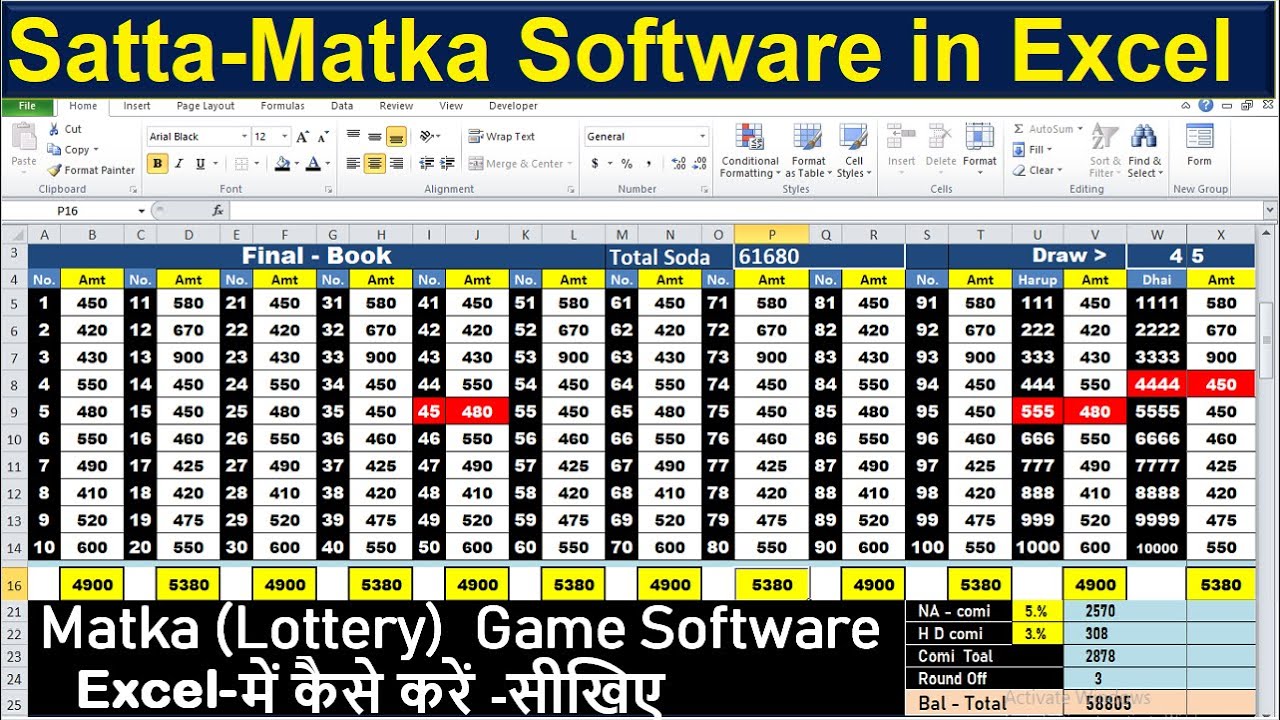This screenshot has width=1280, height=720.
Task: Open the Font dialog launcher
Action: [328, 189]
